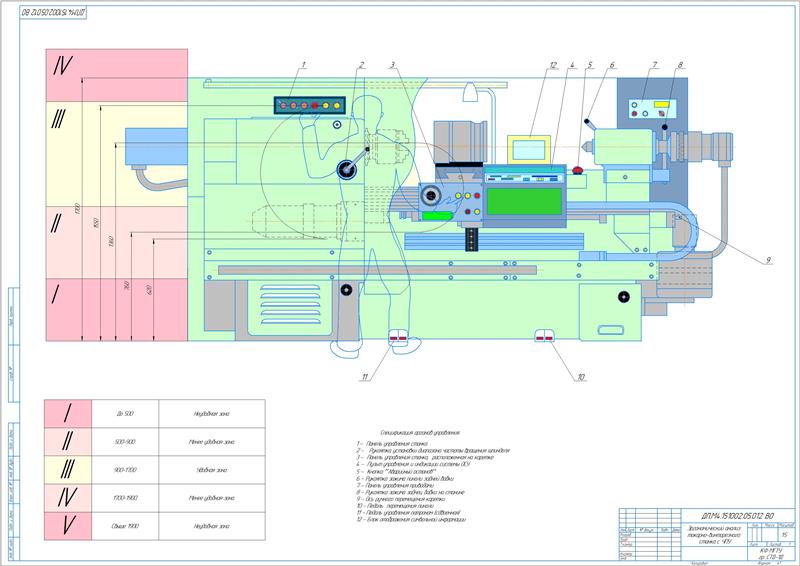This screenshot has width=800, height=566.
Task: Click callout number 7 above the drive panel
Action: [655, 65]
